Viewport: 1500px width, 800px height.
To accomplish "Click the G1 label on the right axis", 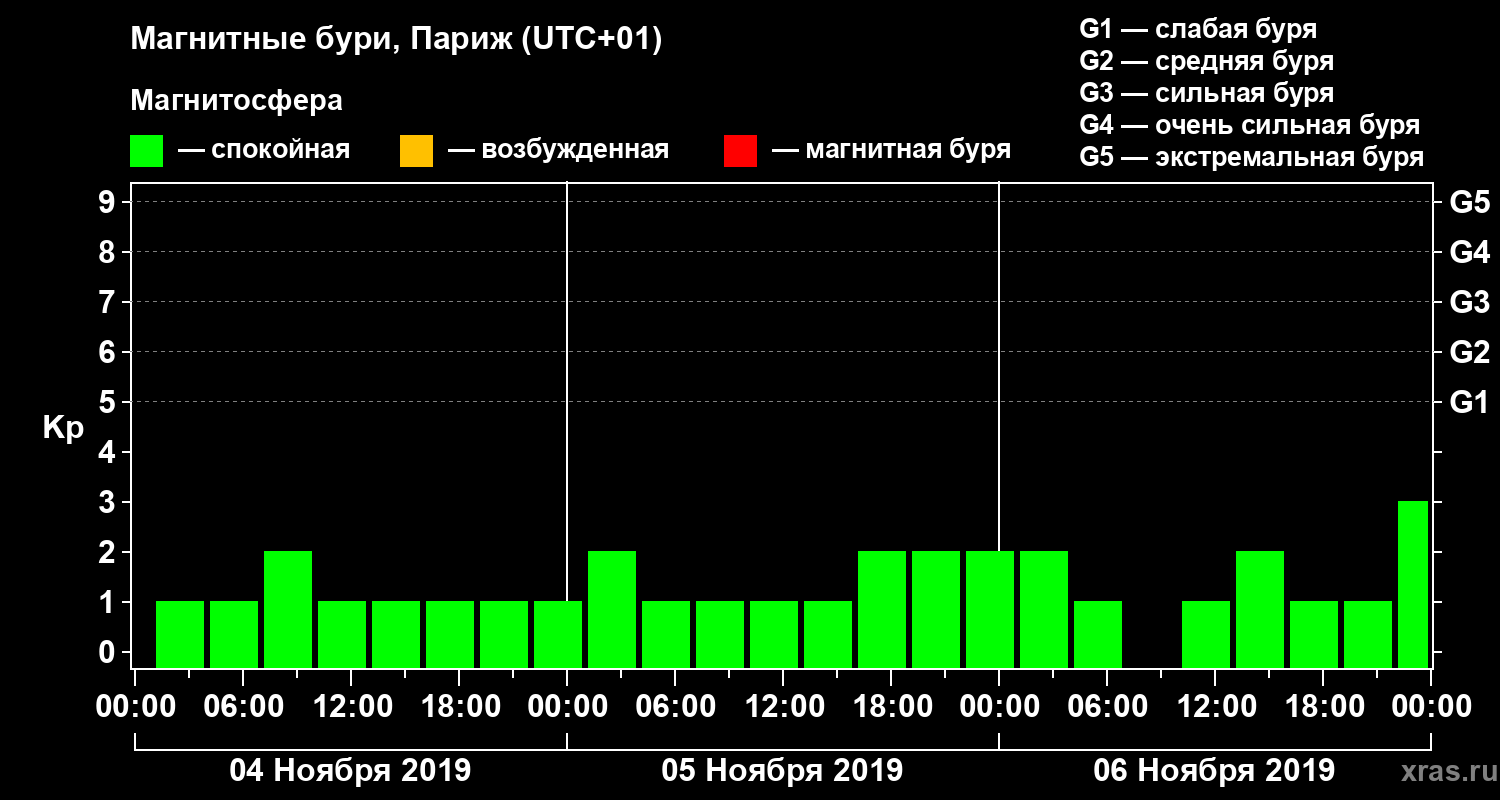I will pos(1469,402).
